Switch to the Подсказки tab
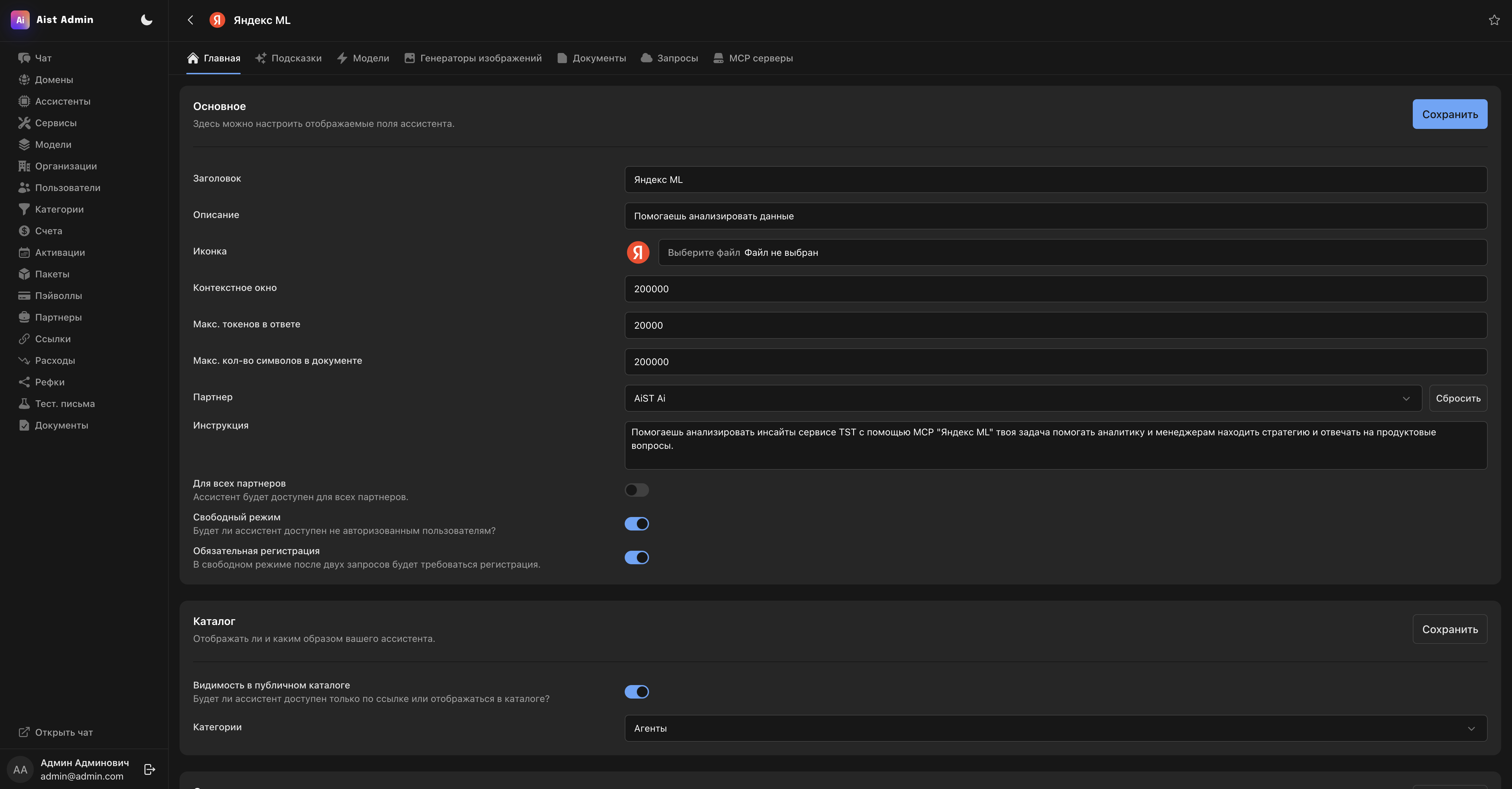This screenshot has height=789, width=1512. (288, 58)
